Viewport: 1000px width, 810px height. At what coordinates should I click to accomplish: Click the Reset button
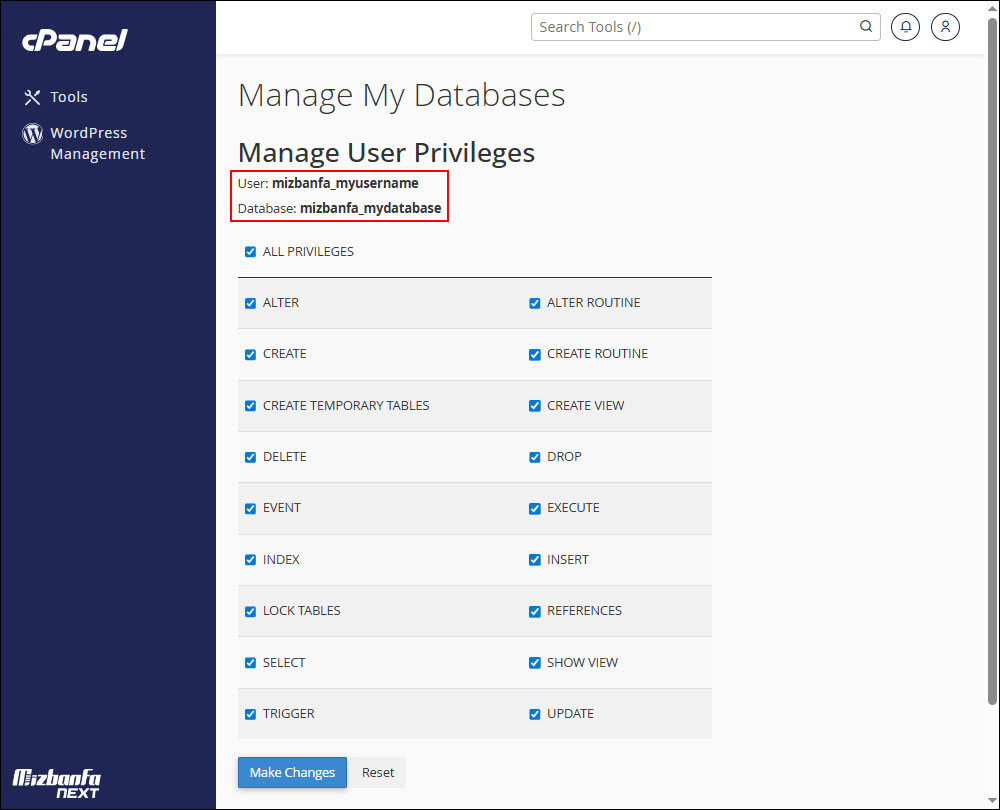click(x=378, y=773)
